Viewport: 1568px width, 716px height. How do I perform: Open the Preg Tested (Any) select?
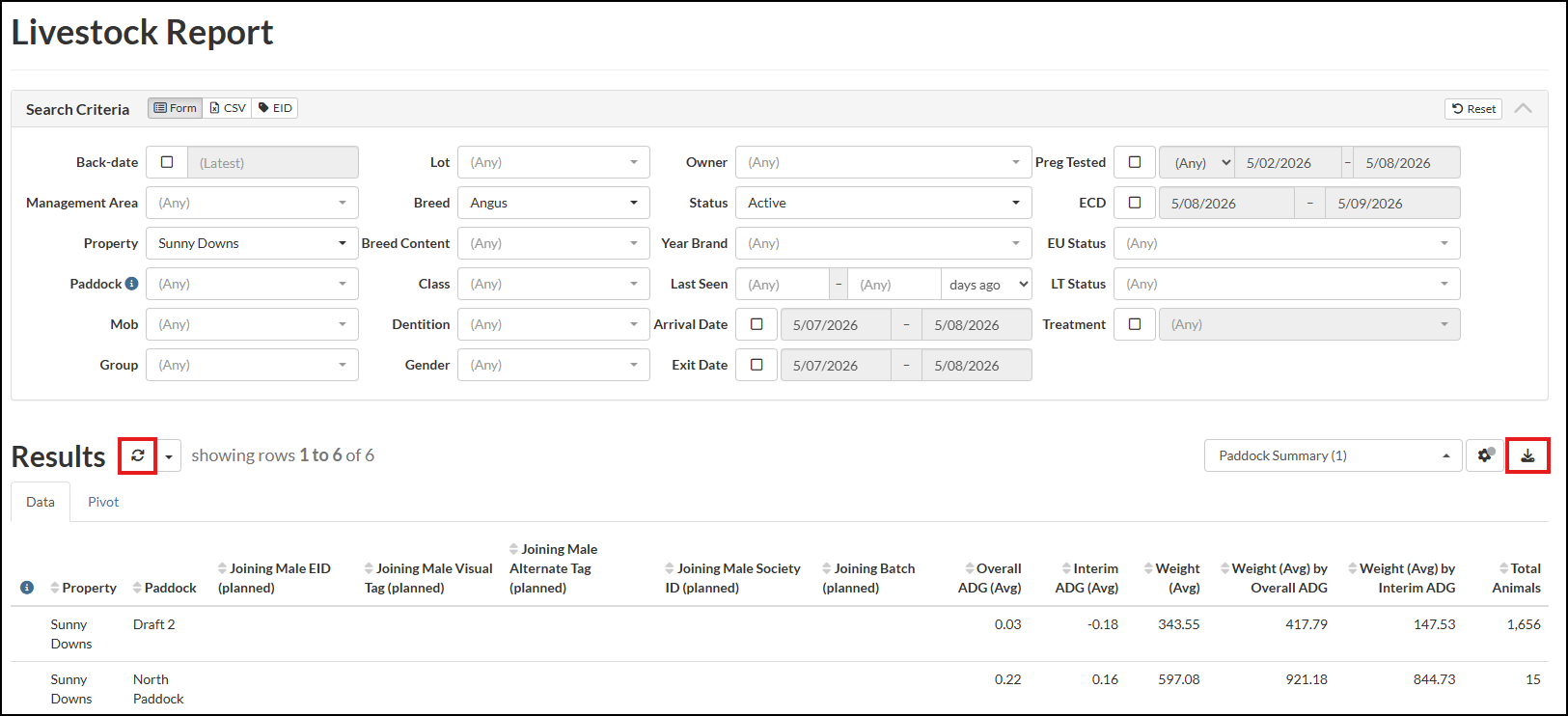tap(1197, 162)
